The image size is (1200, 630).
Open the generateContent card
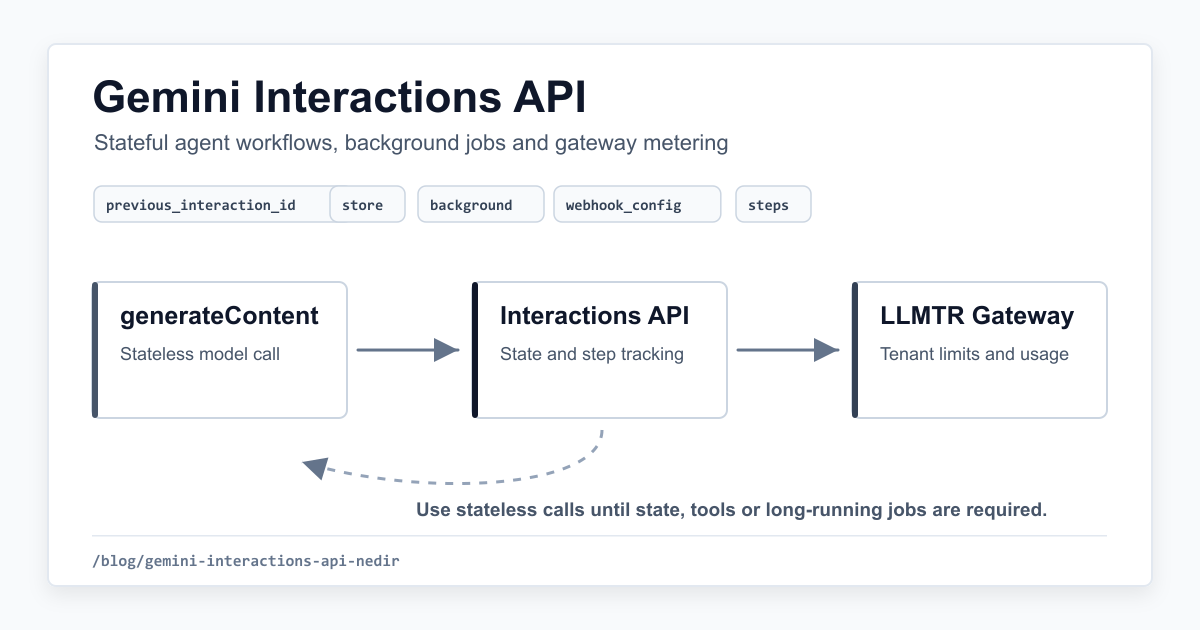pos(220,350)
